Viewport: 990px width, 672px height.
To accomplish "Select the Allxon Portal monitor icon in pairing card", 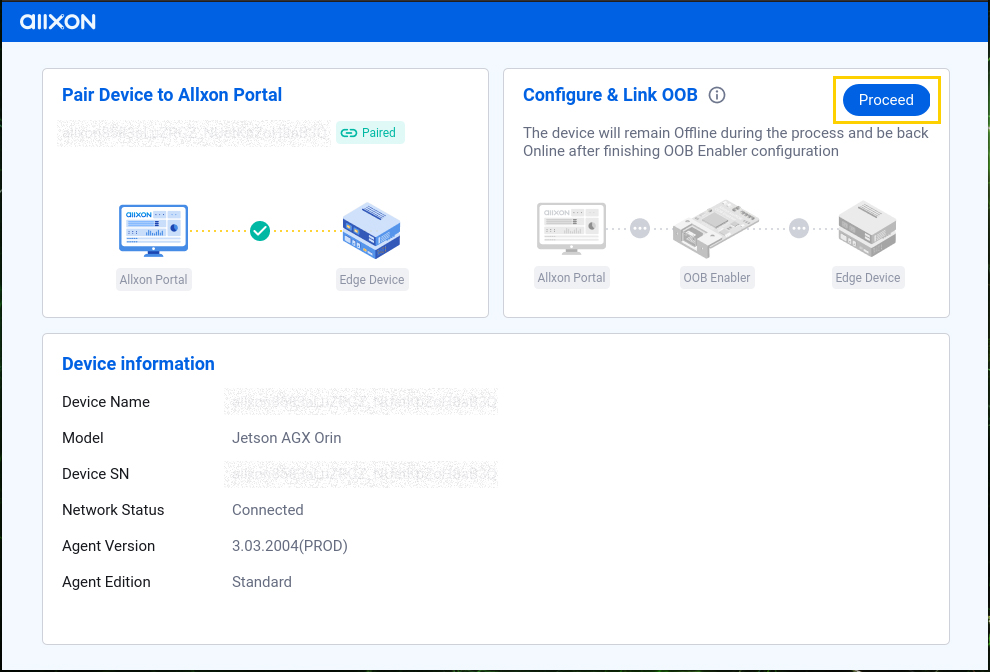I will click(x=153, y=230).
